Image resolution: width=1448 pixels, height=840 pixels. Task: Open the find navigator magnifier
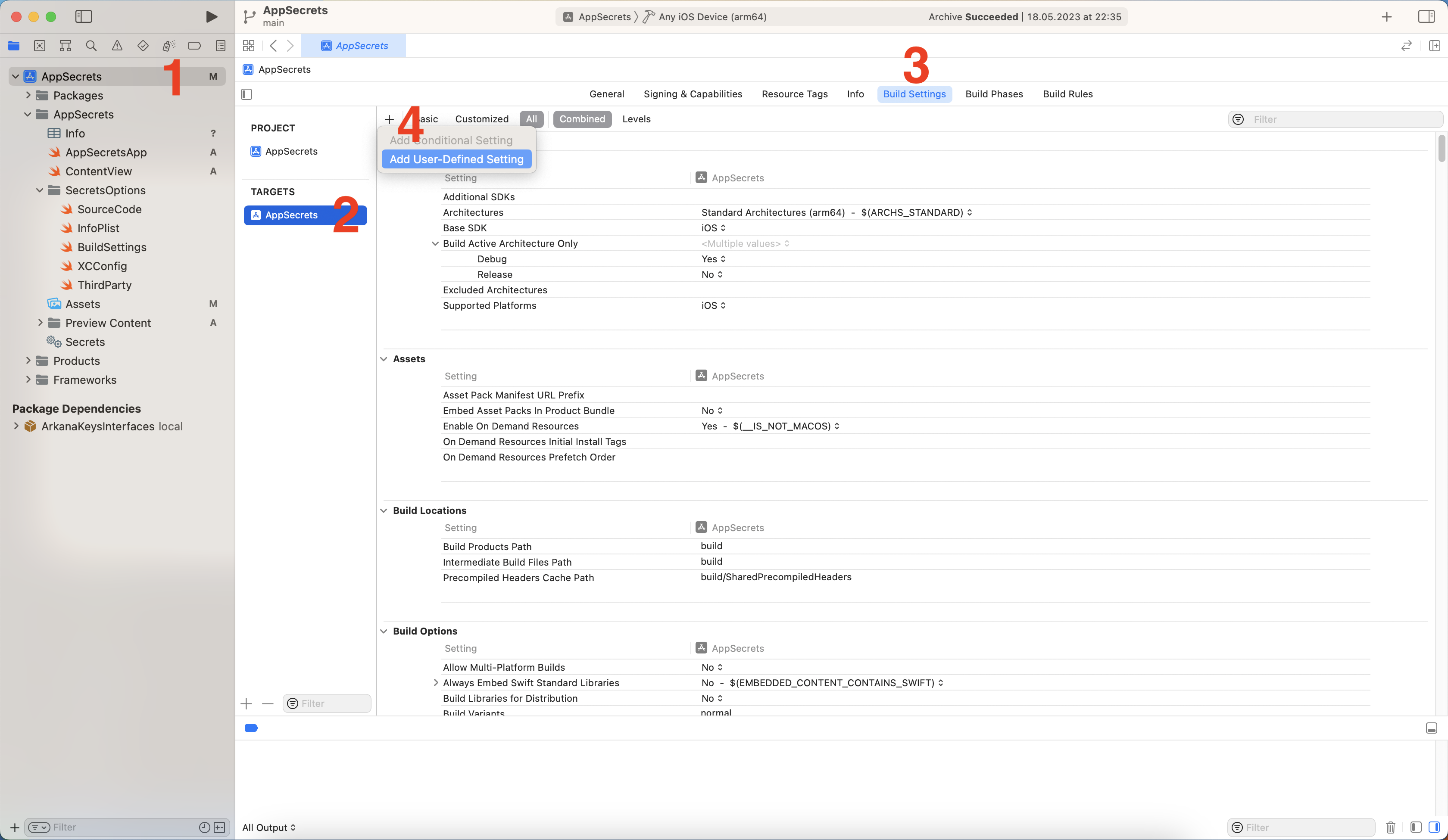click(x=91, y=46)
